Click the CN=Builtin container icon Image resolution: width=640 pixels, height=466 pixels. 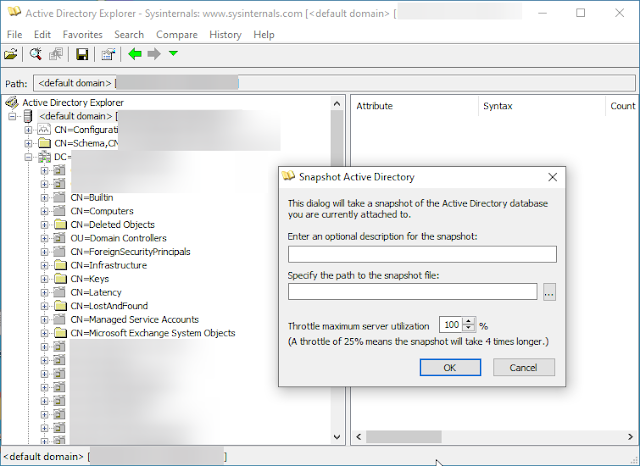point(60,197)
